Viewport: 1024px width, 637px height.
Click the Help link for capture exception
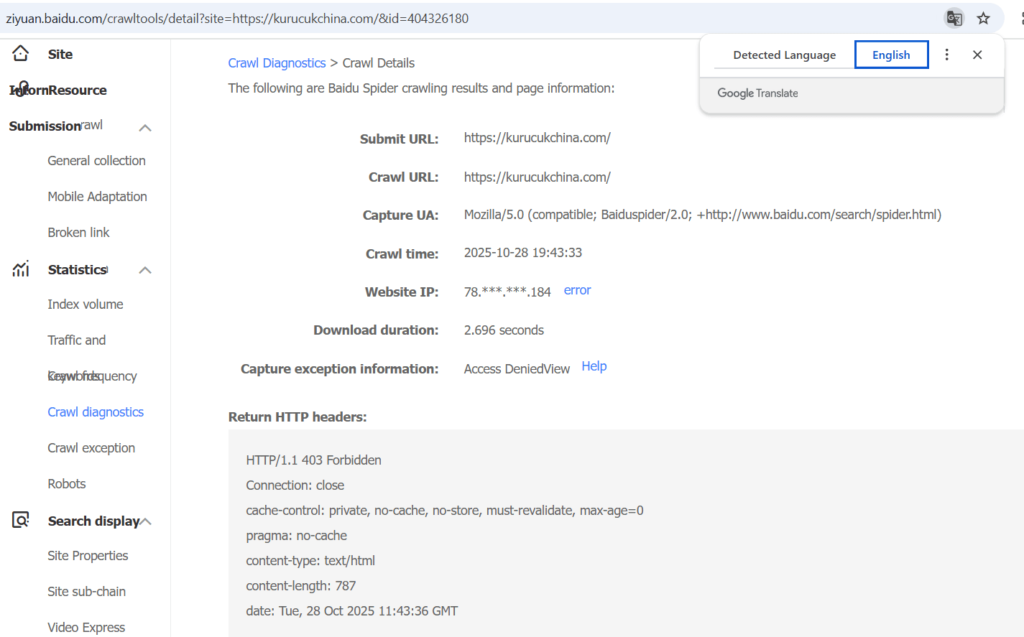click(x=594, y=366)
